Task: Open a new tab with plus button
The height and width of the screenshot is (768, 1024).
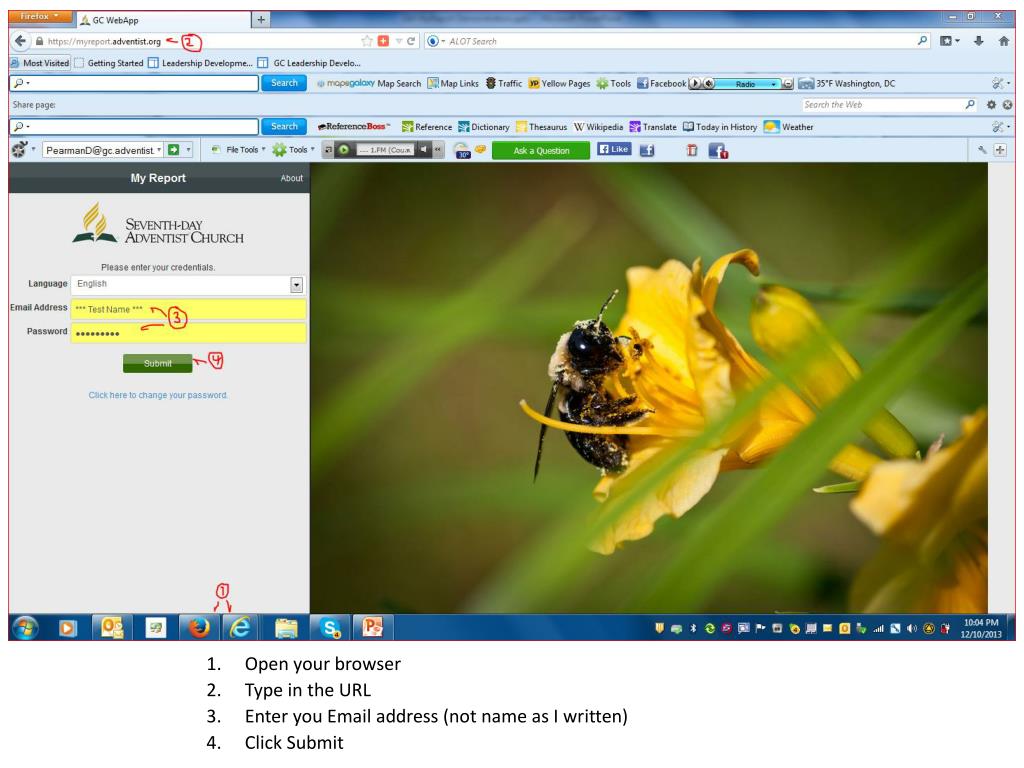Action: pyautogui.click(x=261, y=20)
